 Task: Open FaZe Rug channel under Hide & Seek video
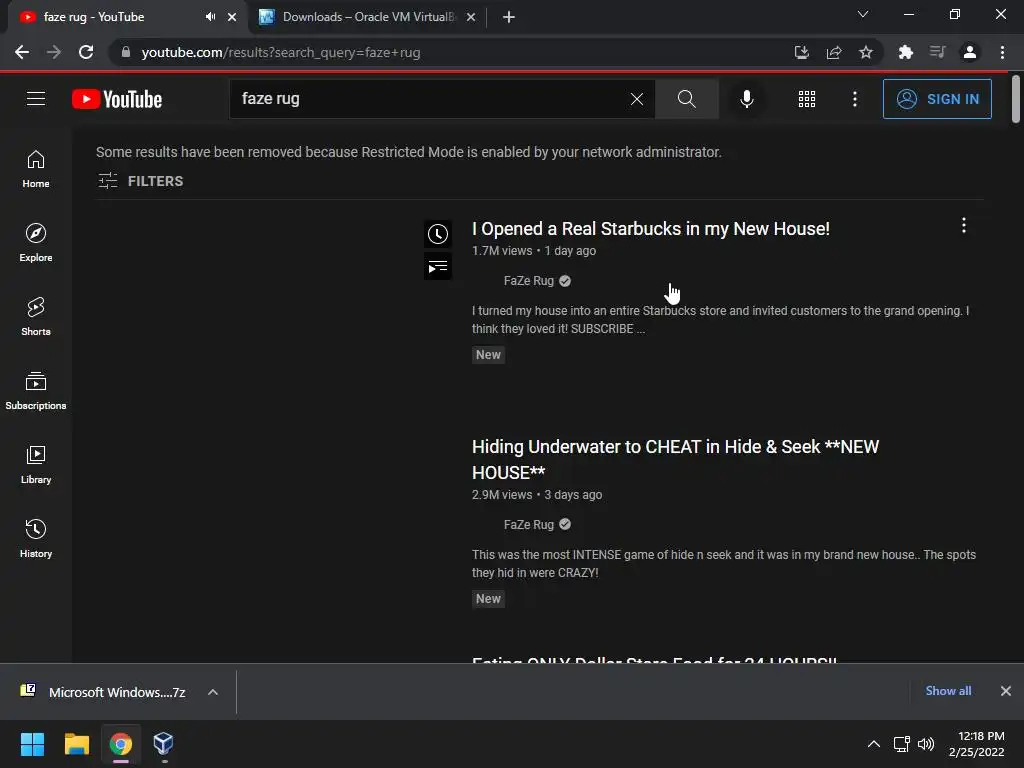(x=529, y=524)
